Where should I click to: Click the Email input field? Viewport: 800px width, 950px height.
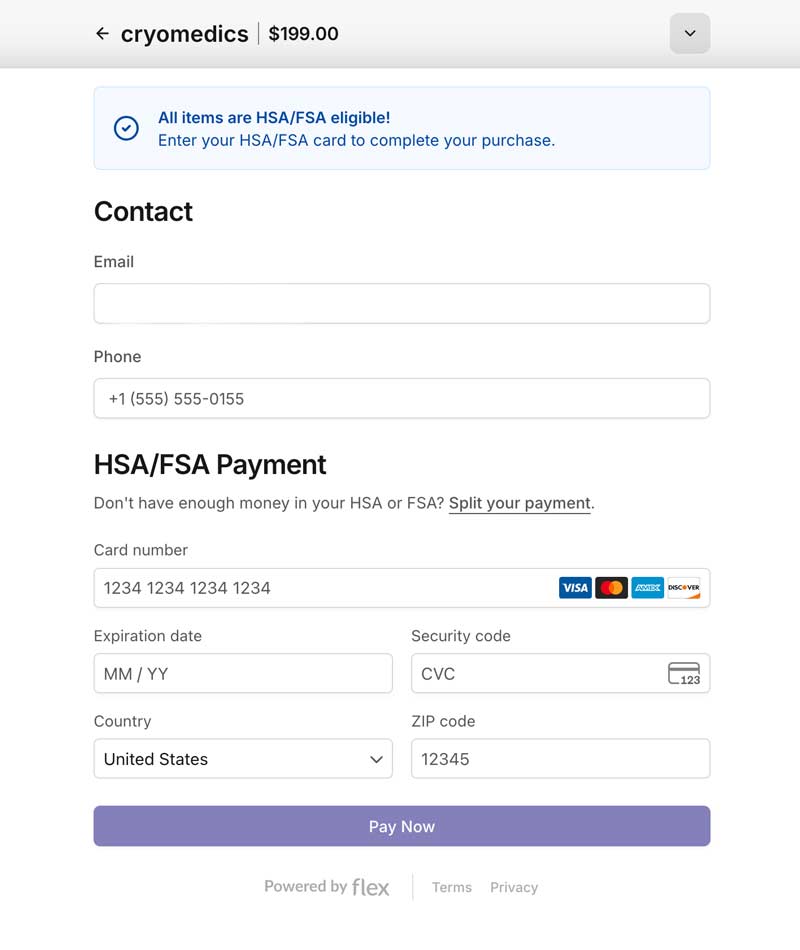tap(401, 303)
